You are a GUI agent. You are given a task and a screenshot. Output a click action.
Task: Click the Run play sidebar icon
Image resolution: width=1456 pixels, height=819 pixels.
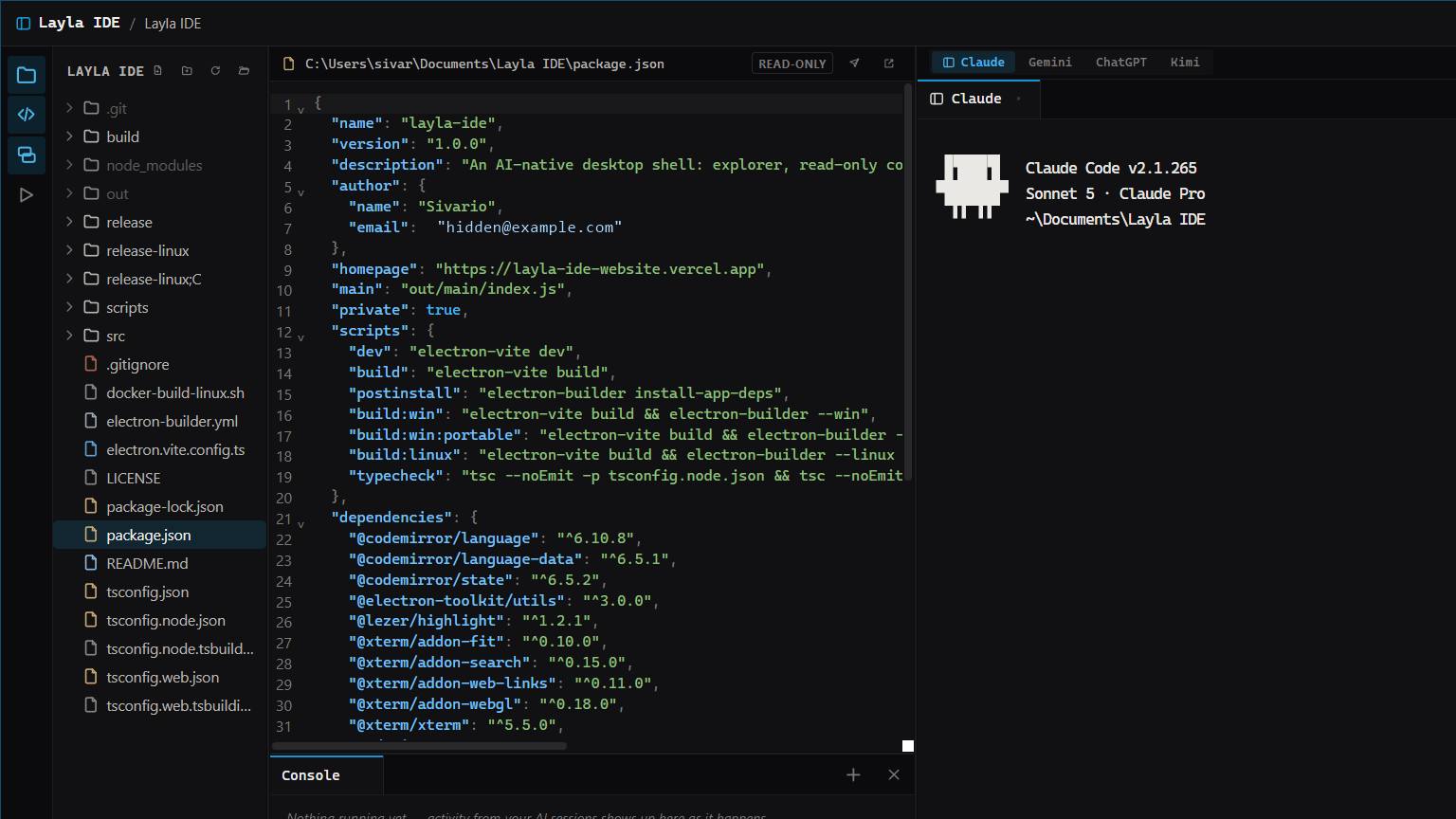click(x=27, y=194)
